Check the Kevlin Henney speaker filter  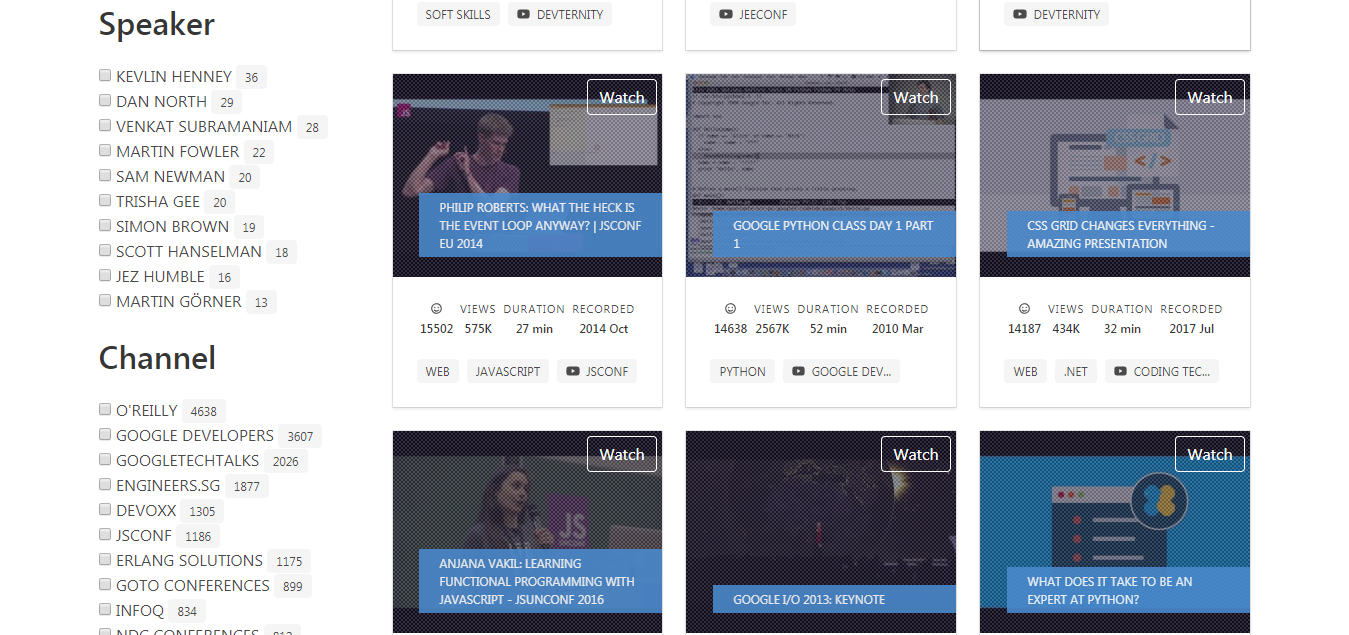point(105,76)
